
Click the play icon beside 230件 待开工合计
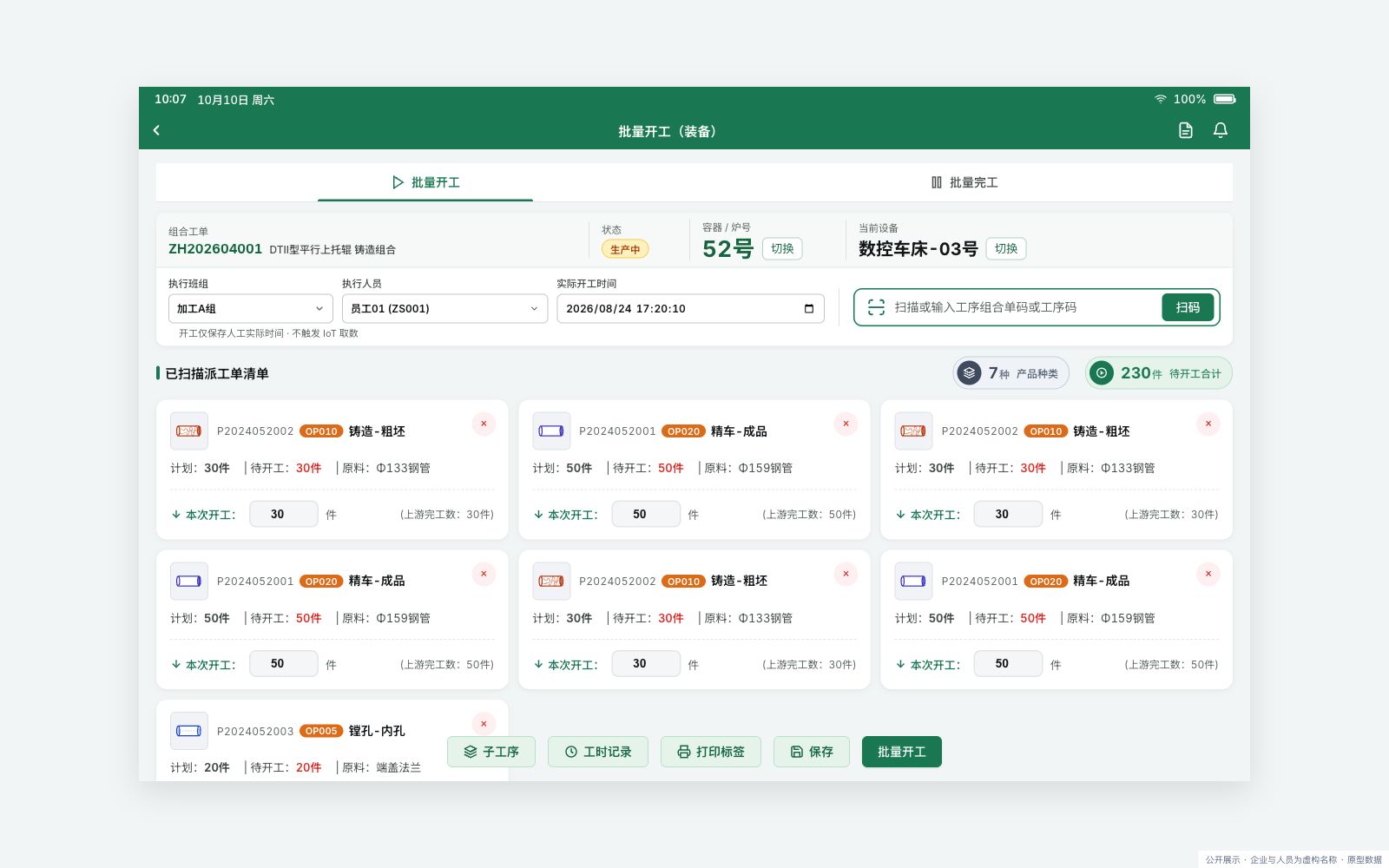1101,373
